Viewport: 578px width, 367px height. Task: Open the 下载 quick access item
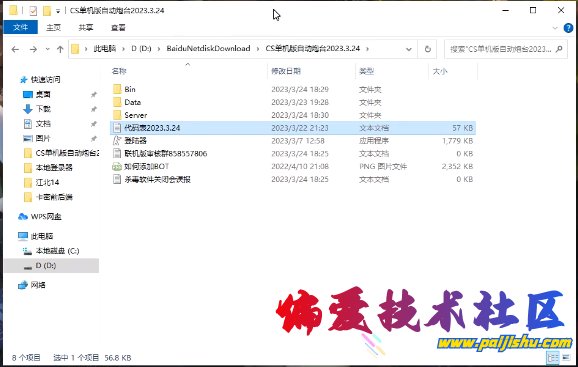click(43, 109)
